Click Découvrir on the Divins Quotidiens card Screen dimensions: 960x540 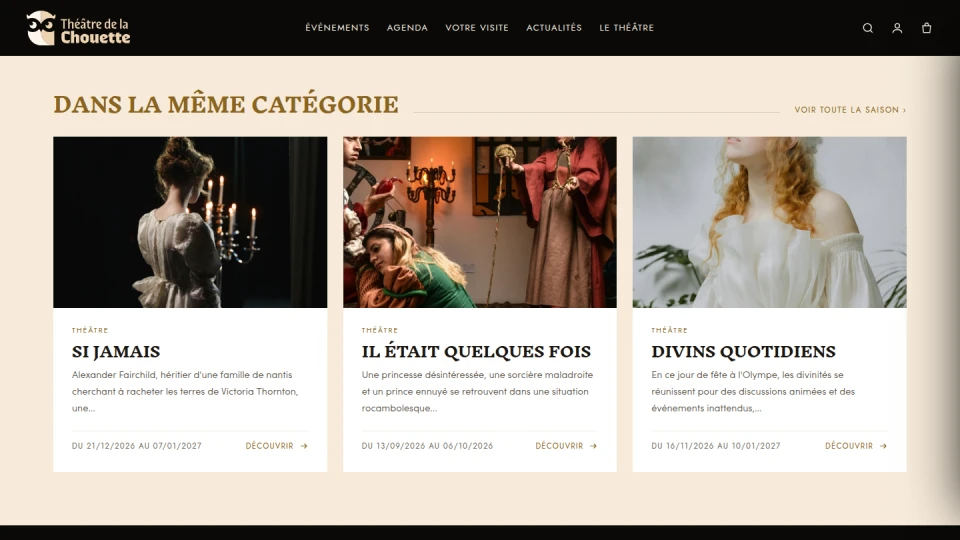pos(849,446)
